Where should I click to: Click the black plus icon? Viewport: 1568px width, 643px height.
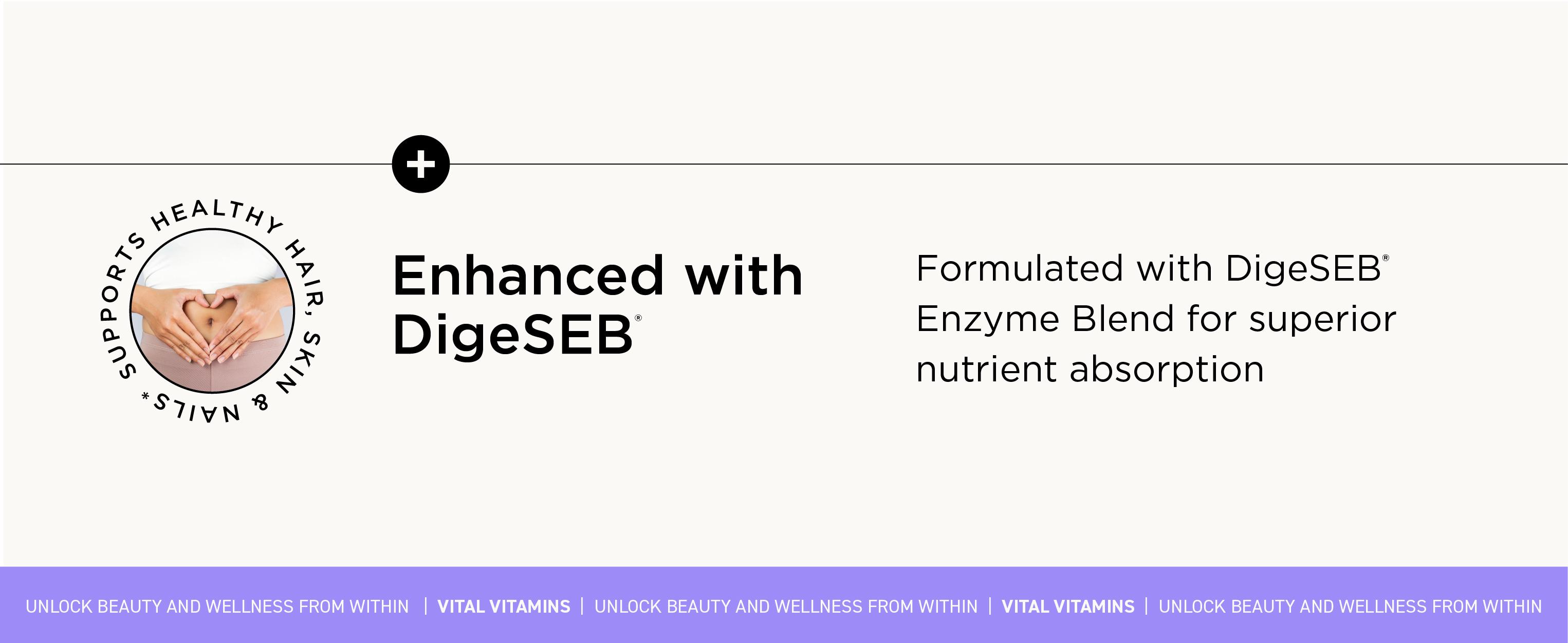point(420,164)
